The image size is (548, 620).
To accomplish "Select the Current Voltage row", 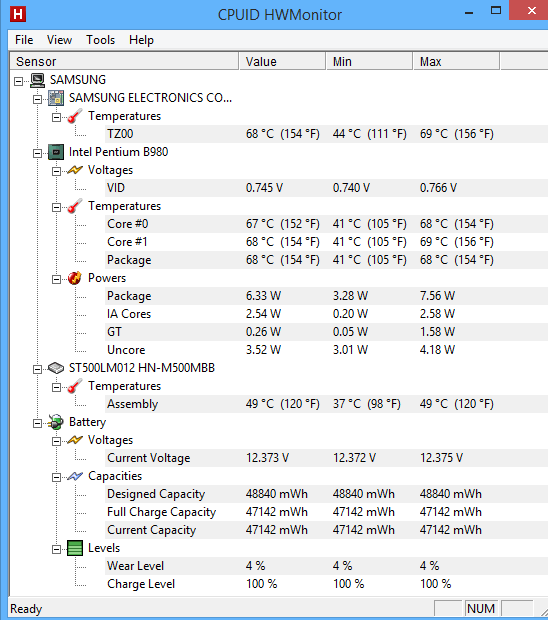I will pos(327,458).
